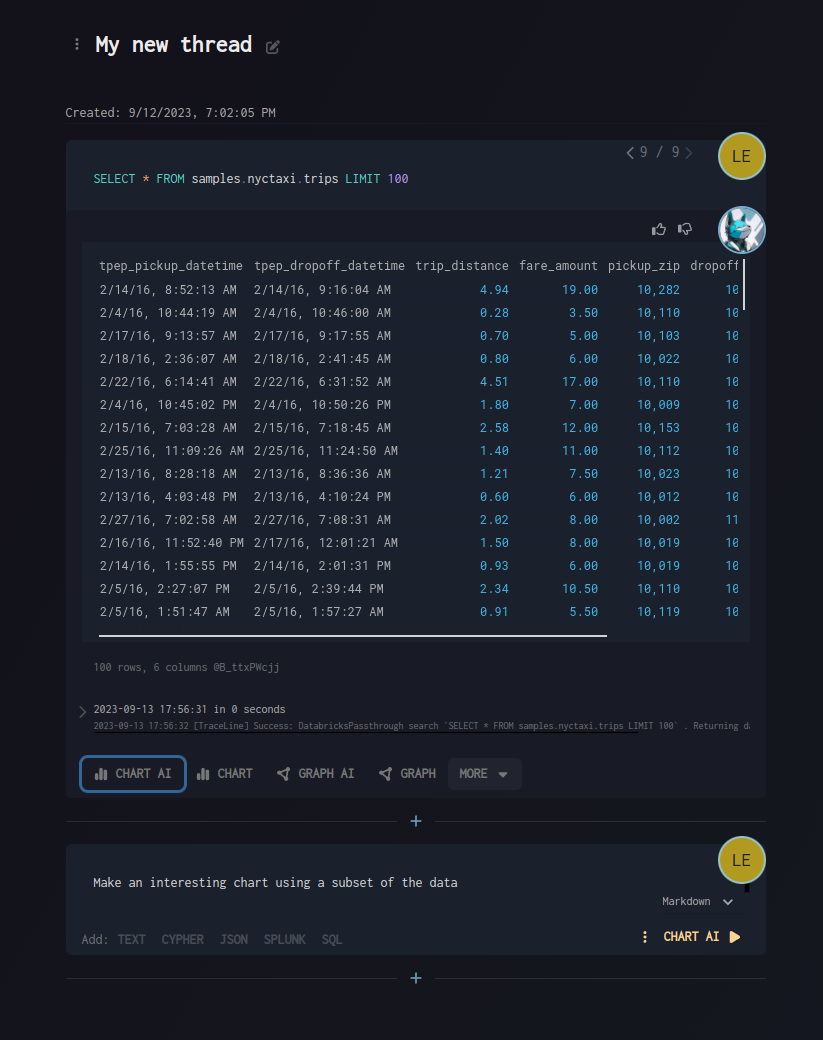Image resolution: width=823 pixels, height=1040 pixels.
Task: Click the tpep_dropoff_datetime column header
Action: (329, 266)
